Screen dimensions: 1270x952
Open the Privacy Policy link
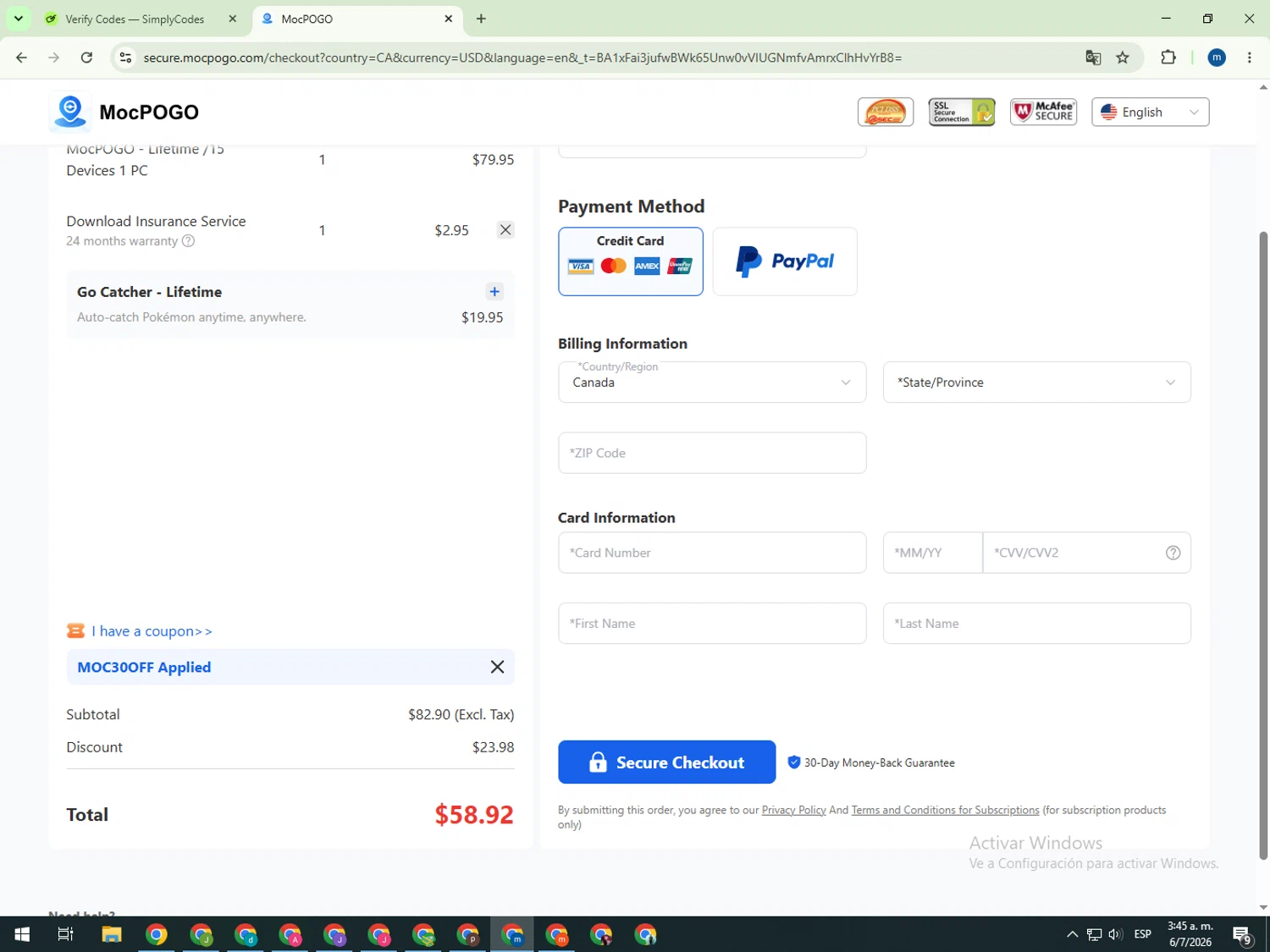[x=793, y=810]
